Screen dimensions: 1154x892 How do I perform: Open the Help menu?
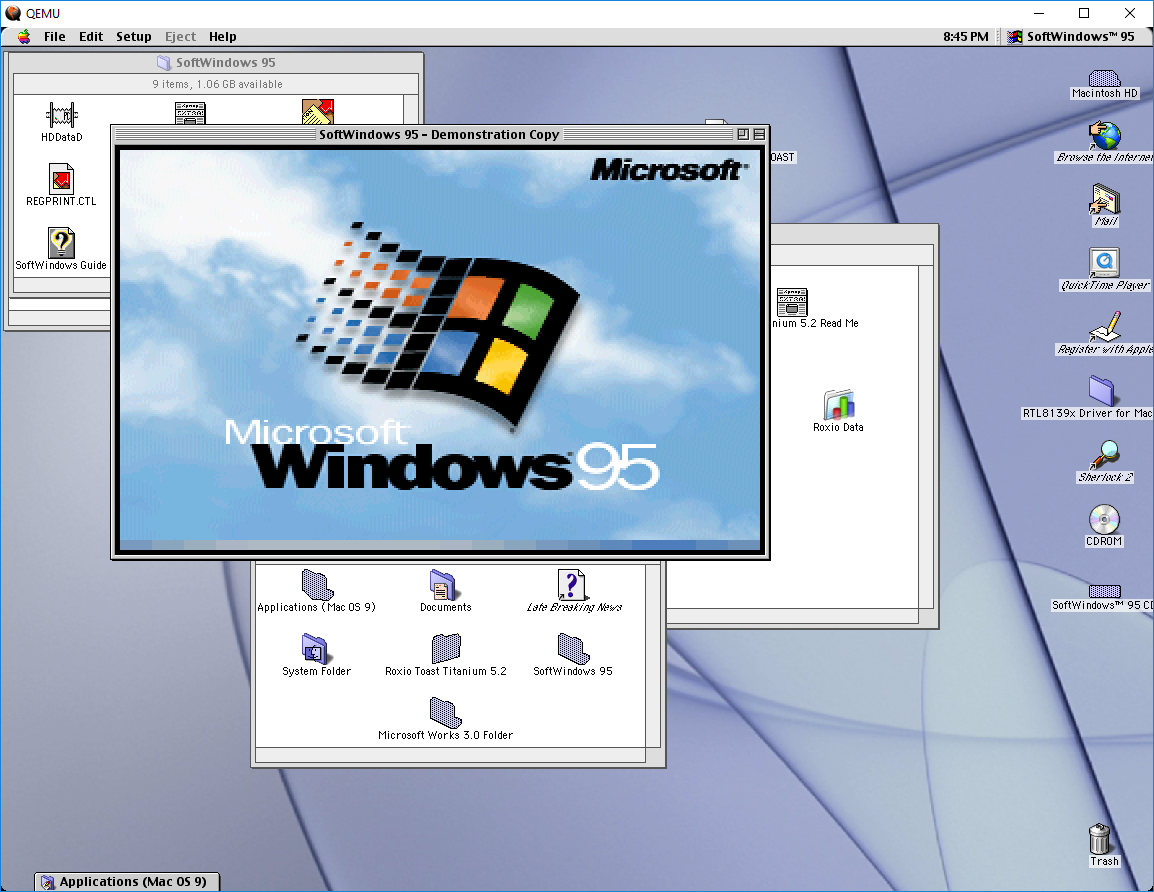tap(222, 37)
